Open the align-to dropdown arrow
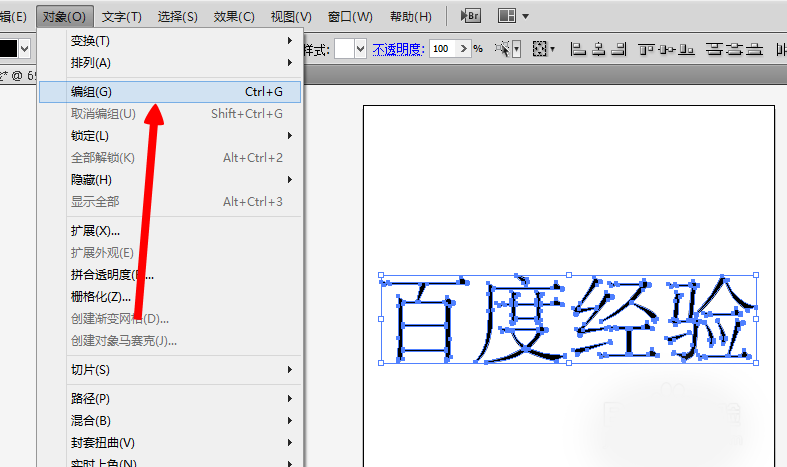Viewport: 787px width, 467px height. 553,49
